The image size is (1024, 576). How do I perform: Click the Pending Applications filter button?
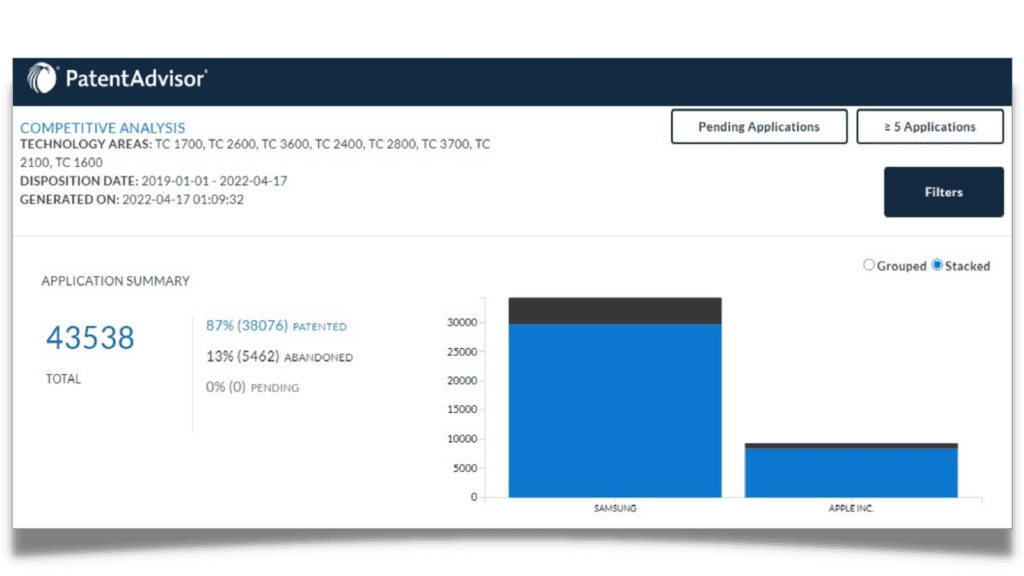759,126
